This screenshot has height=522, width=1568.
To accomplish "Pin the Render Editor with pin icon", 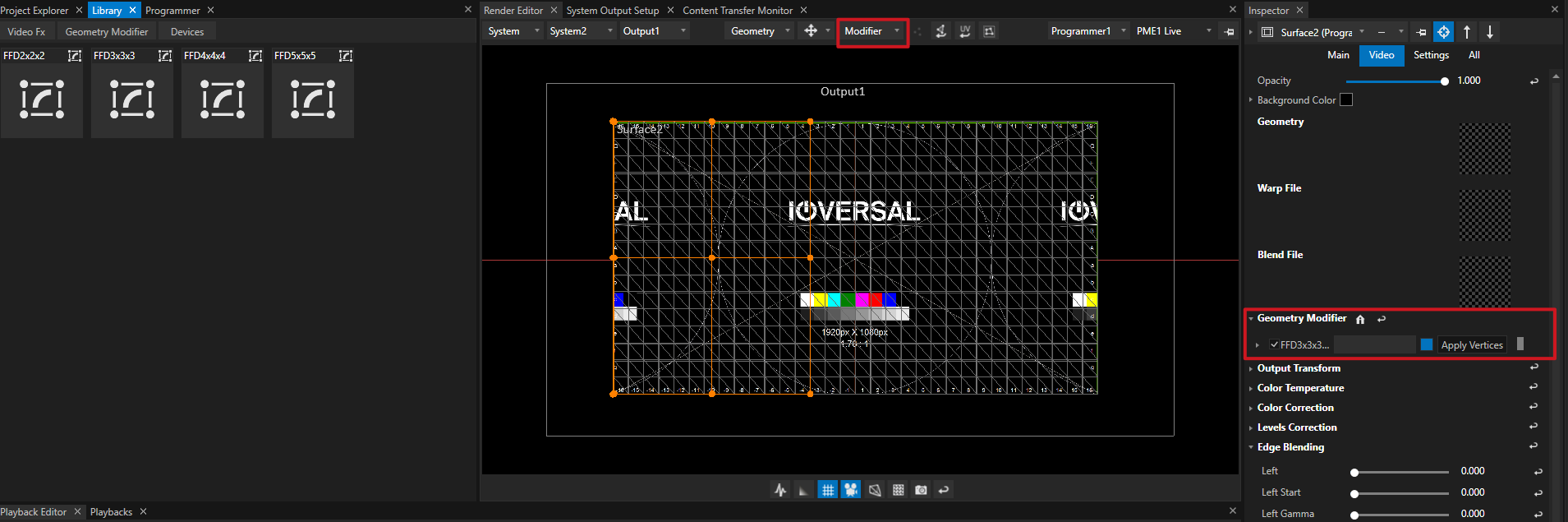I will point(1229,31).
